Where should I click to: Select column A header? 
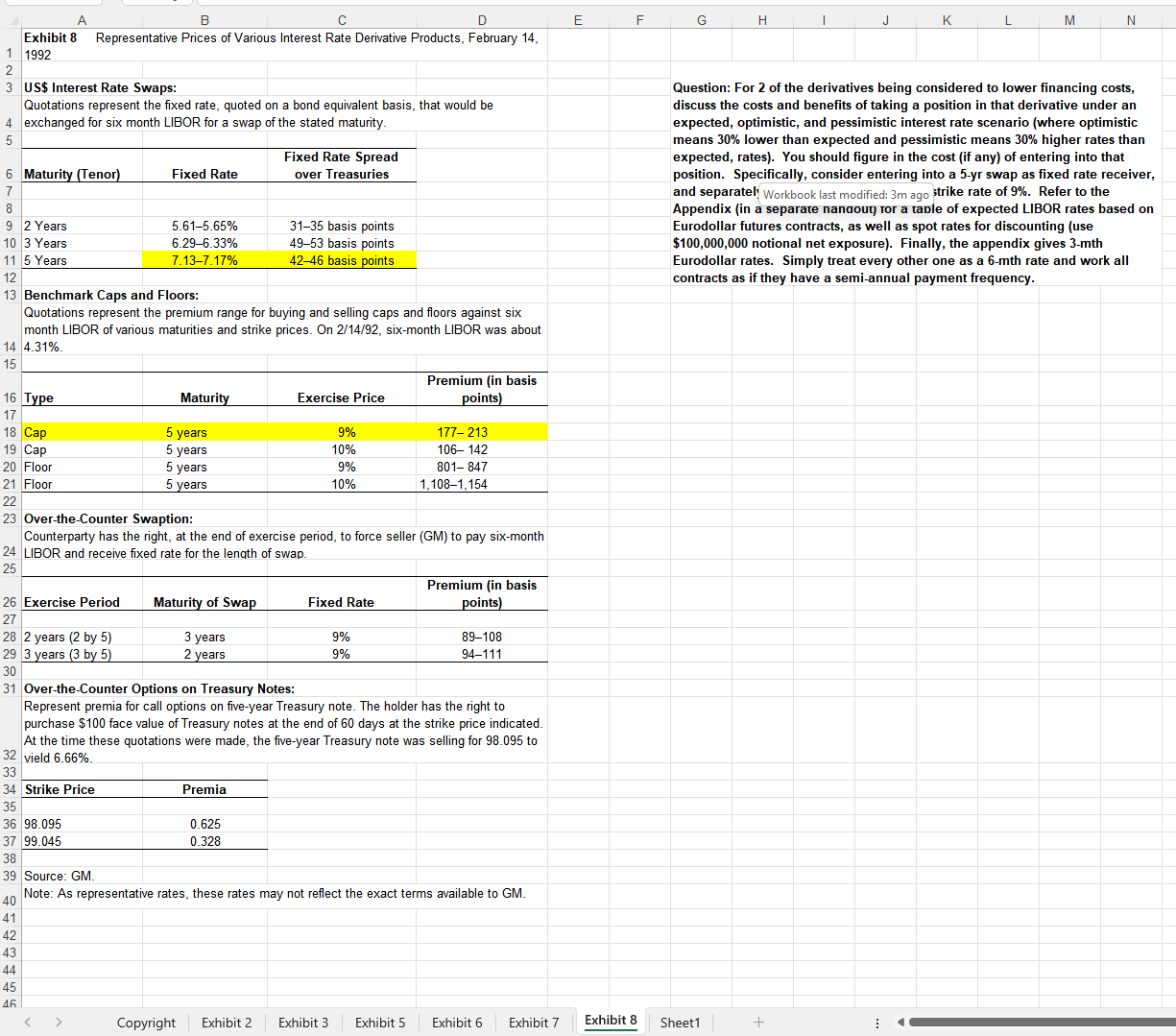click(82, 20)
